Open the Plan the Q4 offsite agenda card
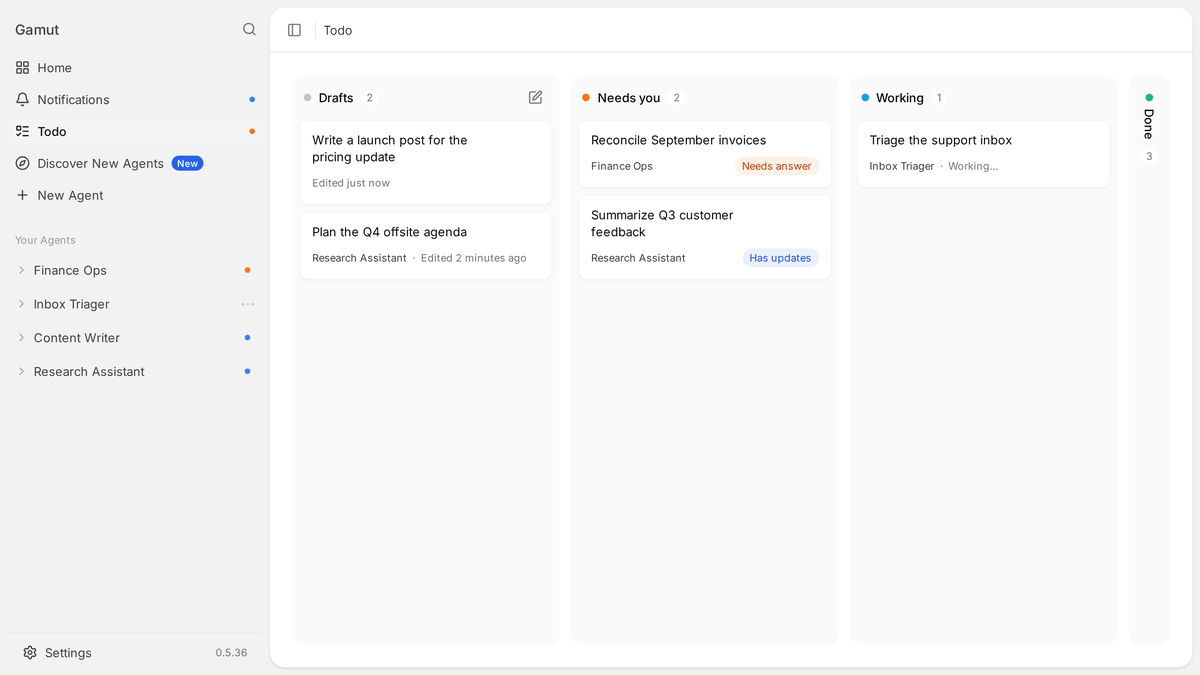 [x=426, y=245]
